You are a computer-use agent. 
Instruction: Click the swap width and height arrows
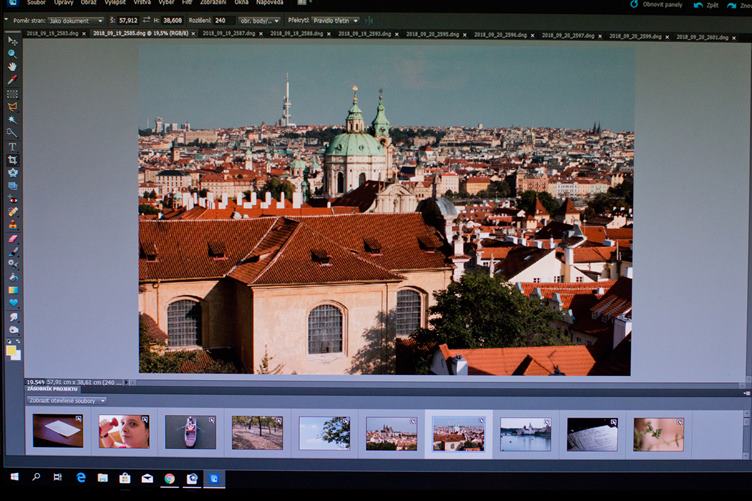pyautogui.click(x=146, y=20)
